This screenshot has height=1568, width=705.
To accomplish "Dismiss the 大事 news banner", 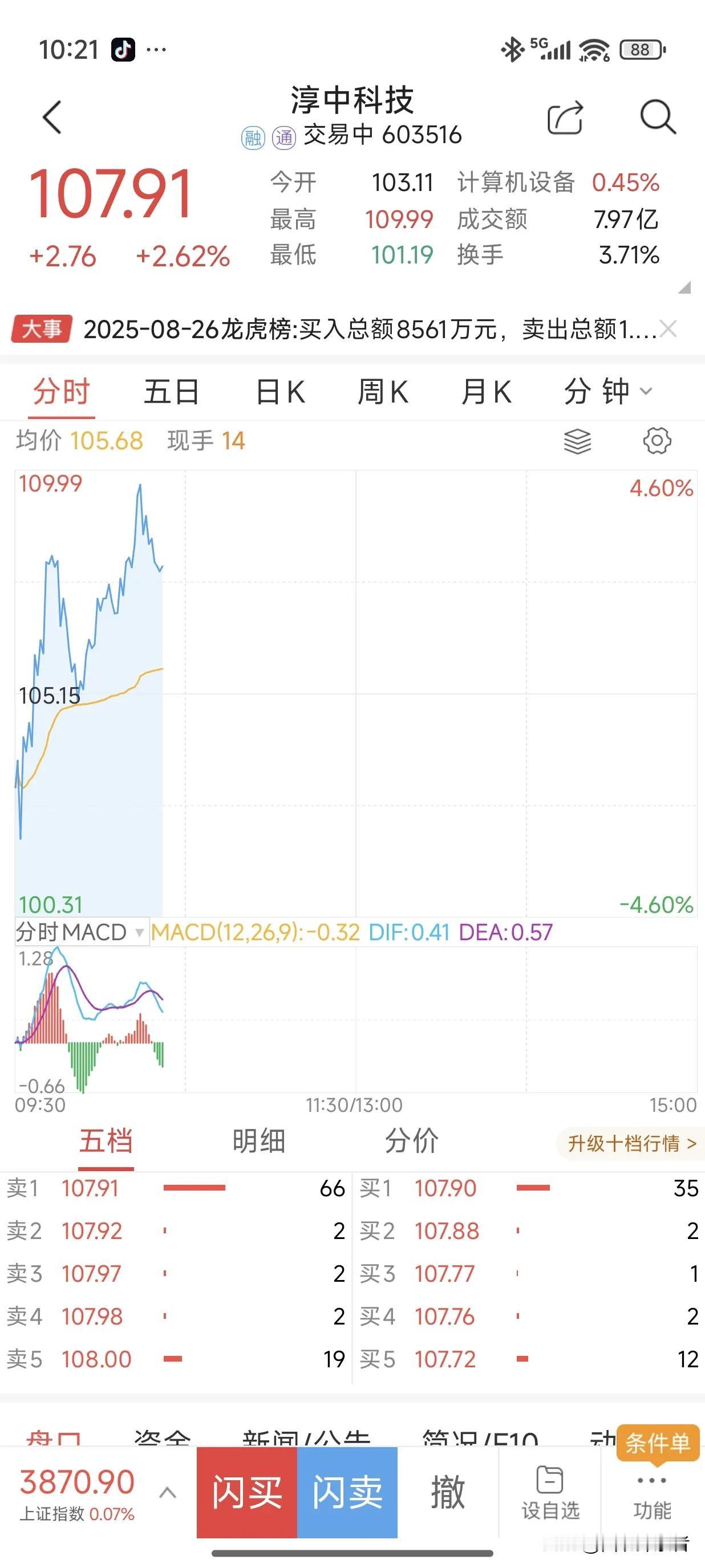I will coord(668,328).
